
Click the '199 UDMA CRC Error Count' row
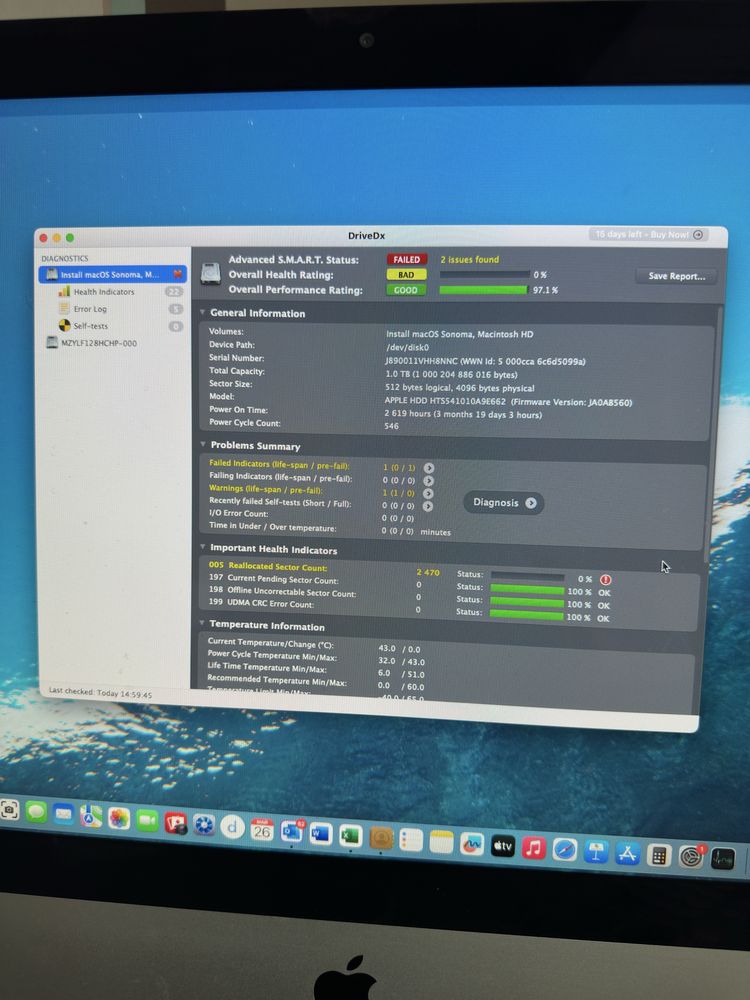(x=261, y=603)
